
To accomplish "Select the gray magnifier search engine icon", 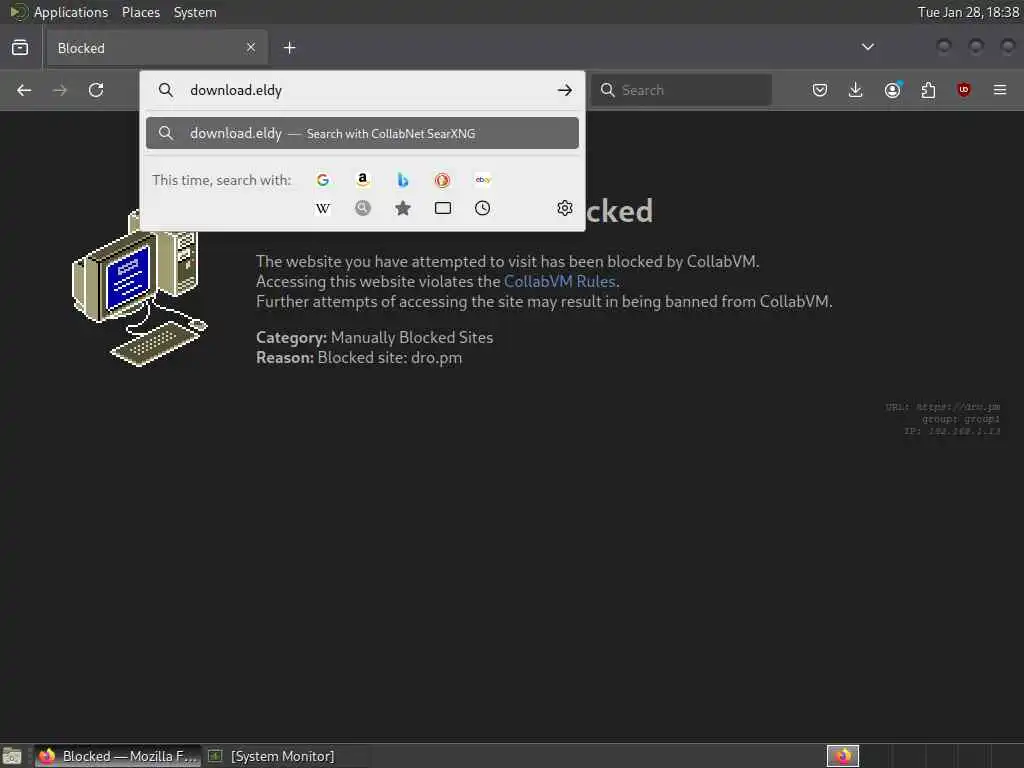I will tap(362, 208).
